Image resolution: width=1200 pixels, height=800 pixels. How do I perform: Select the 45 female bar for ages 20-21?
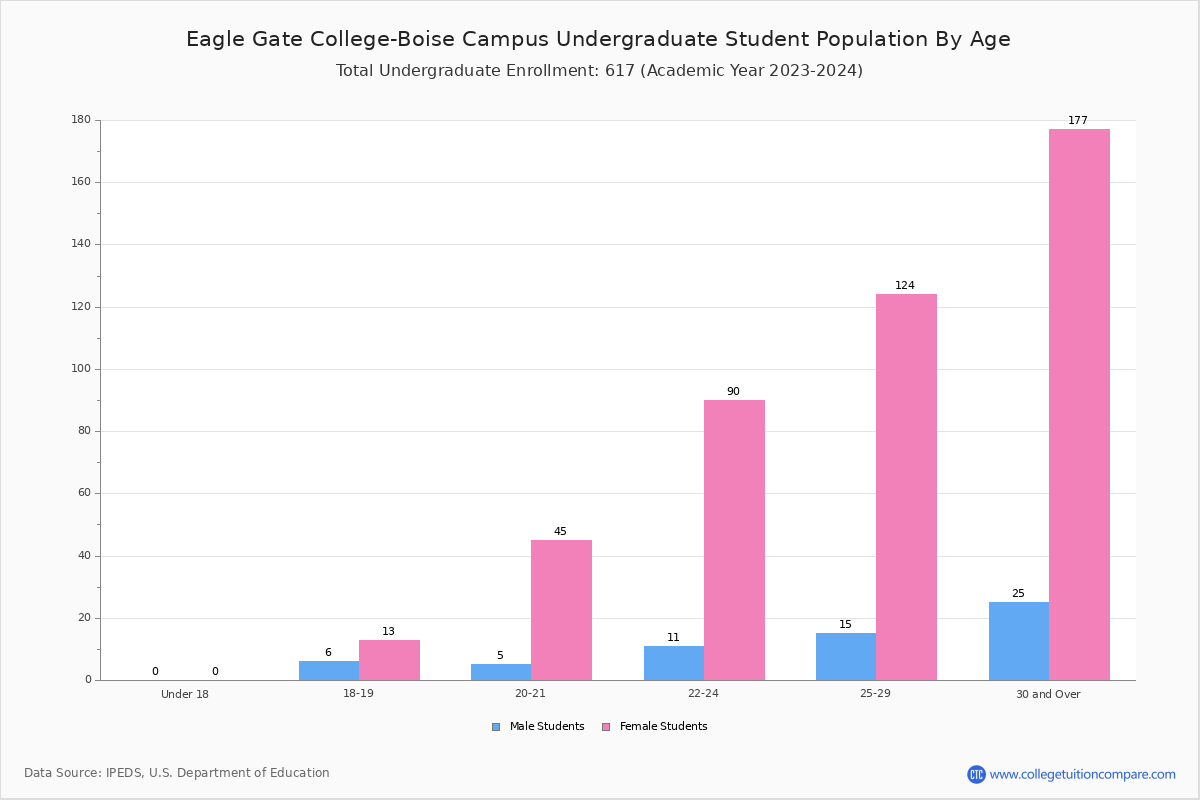tap(561, 610)
